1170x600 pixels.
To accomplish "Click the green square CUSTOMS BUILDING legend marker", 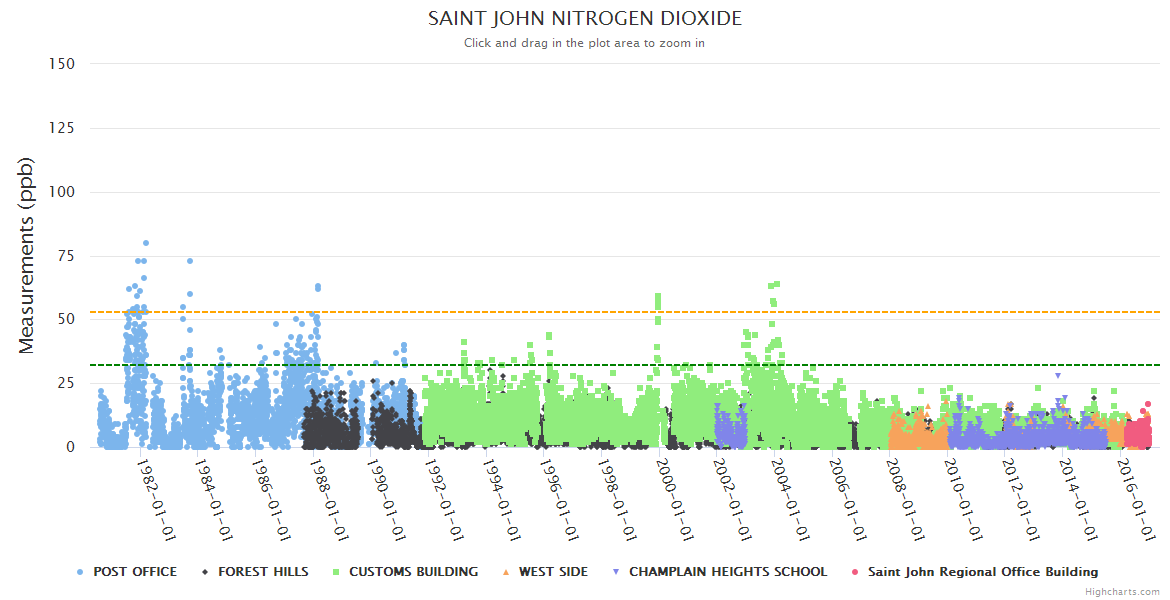I will pyautogui.click(x=335, y=572).
